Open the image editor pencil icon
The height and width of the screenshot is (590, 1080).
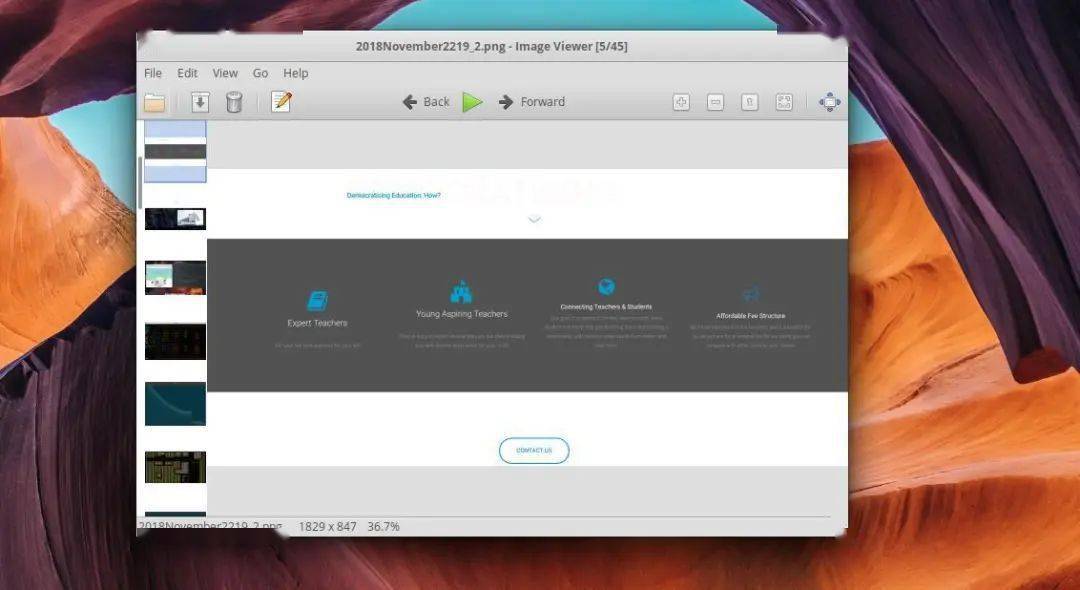tap(281, 102)
